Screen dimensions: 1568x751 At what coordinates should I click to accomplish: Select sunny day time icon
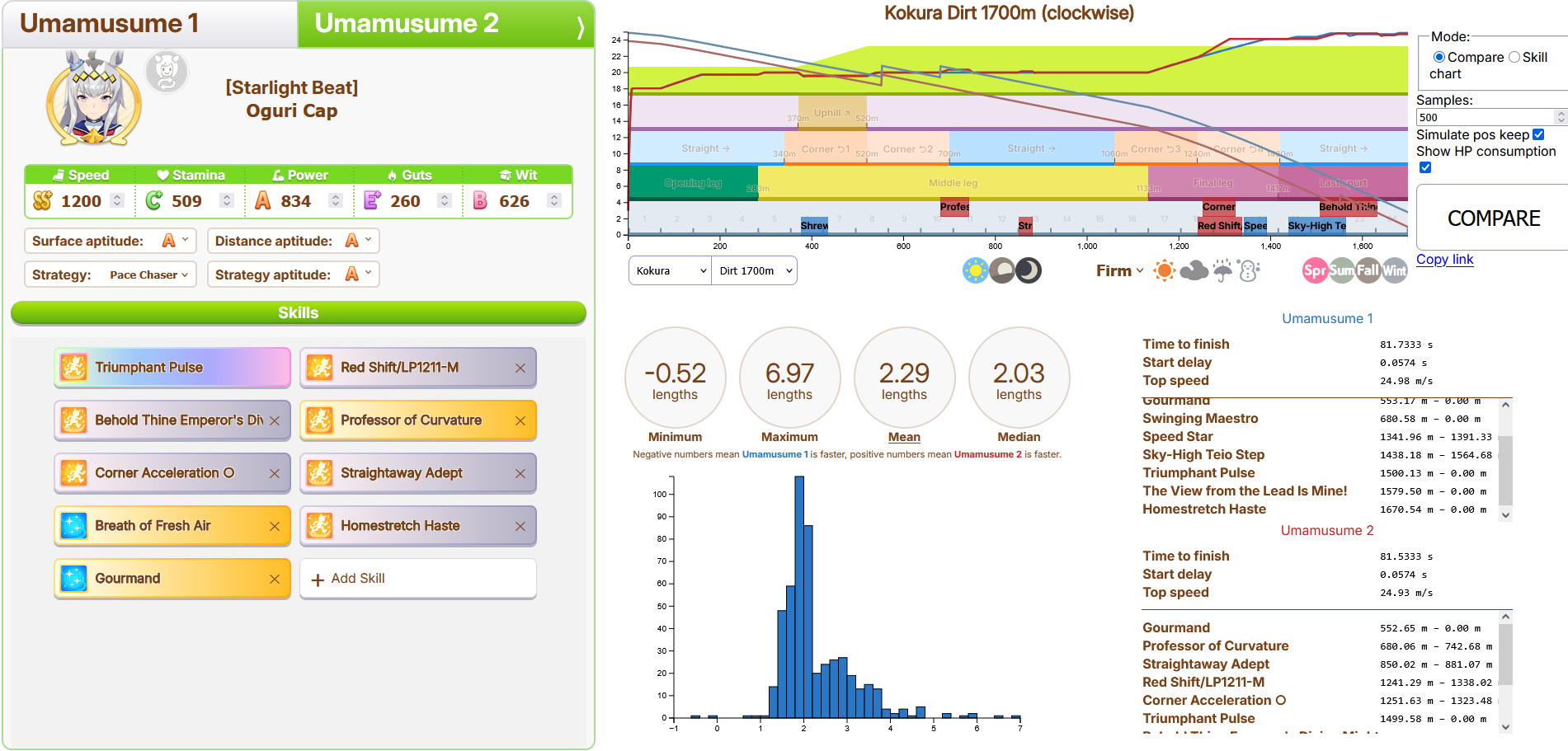[x=975, y=270]
